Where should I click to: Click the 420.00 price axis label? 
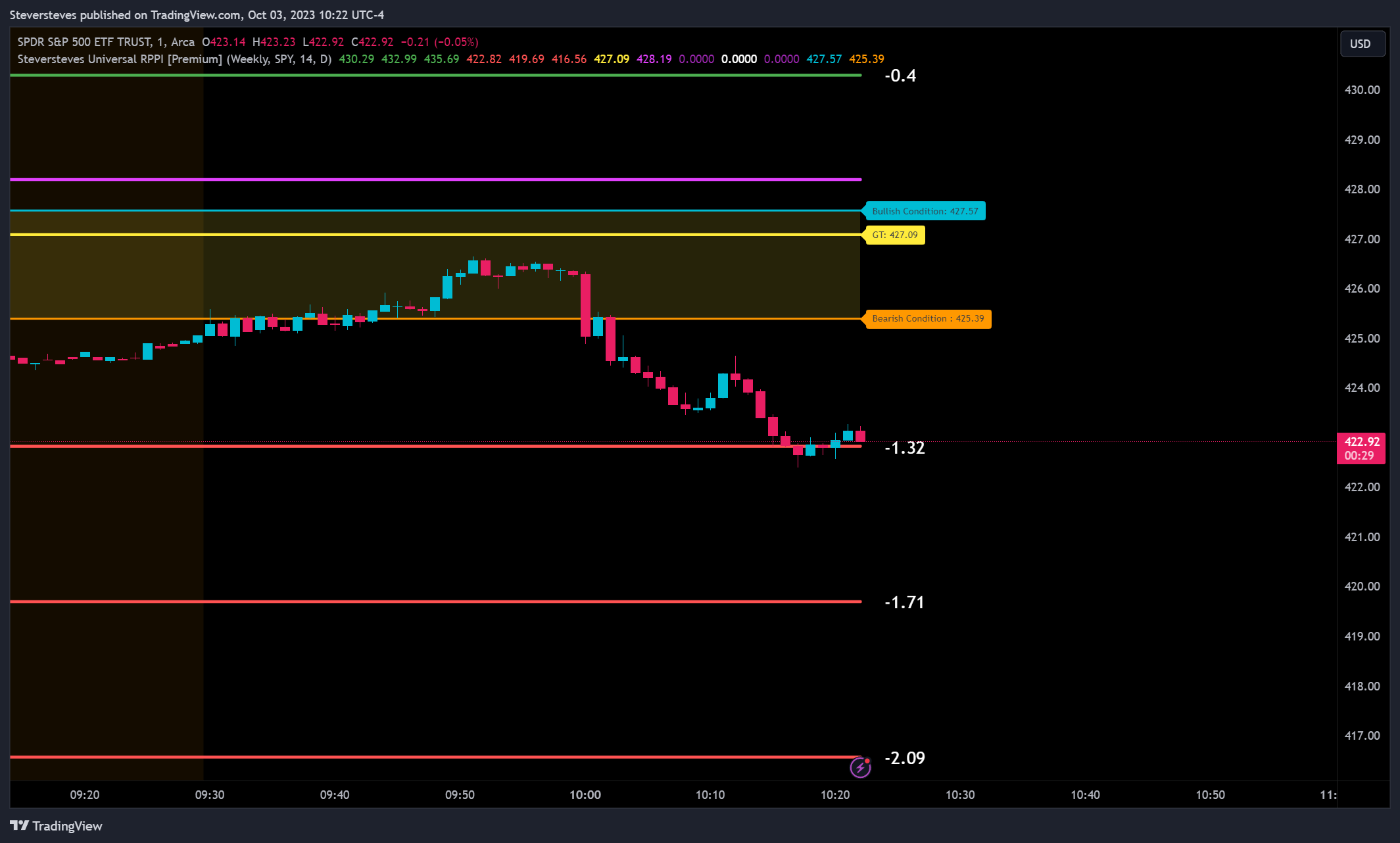(1362, 587)
